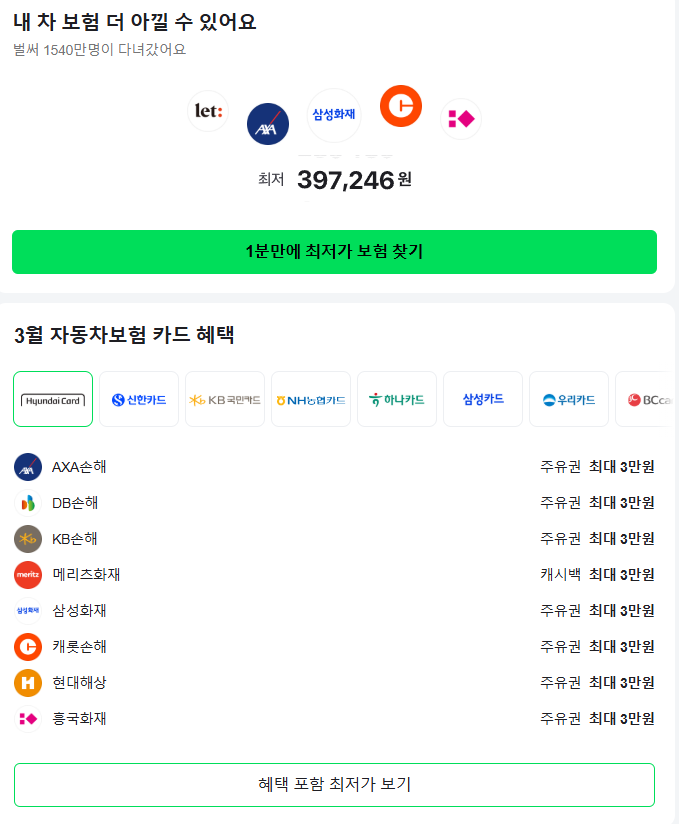
Task: Click the meritz icon next to 메리츠화재
Action: pyautogui.click(x=29, y=574)
